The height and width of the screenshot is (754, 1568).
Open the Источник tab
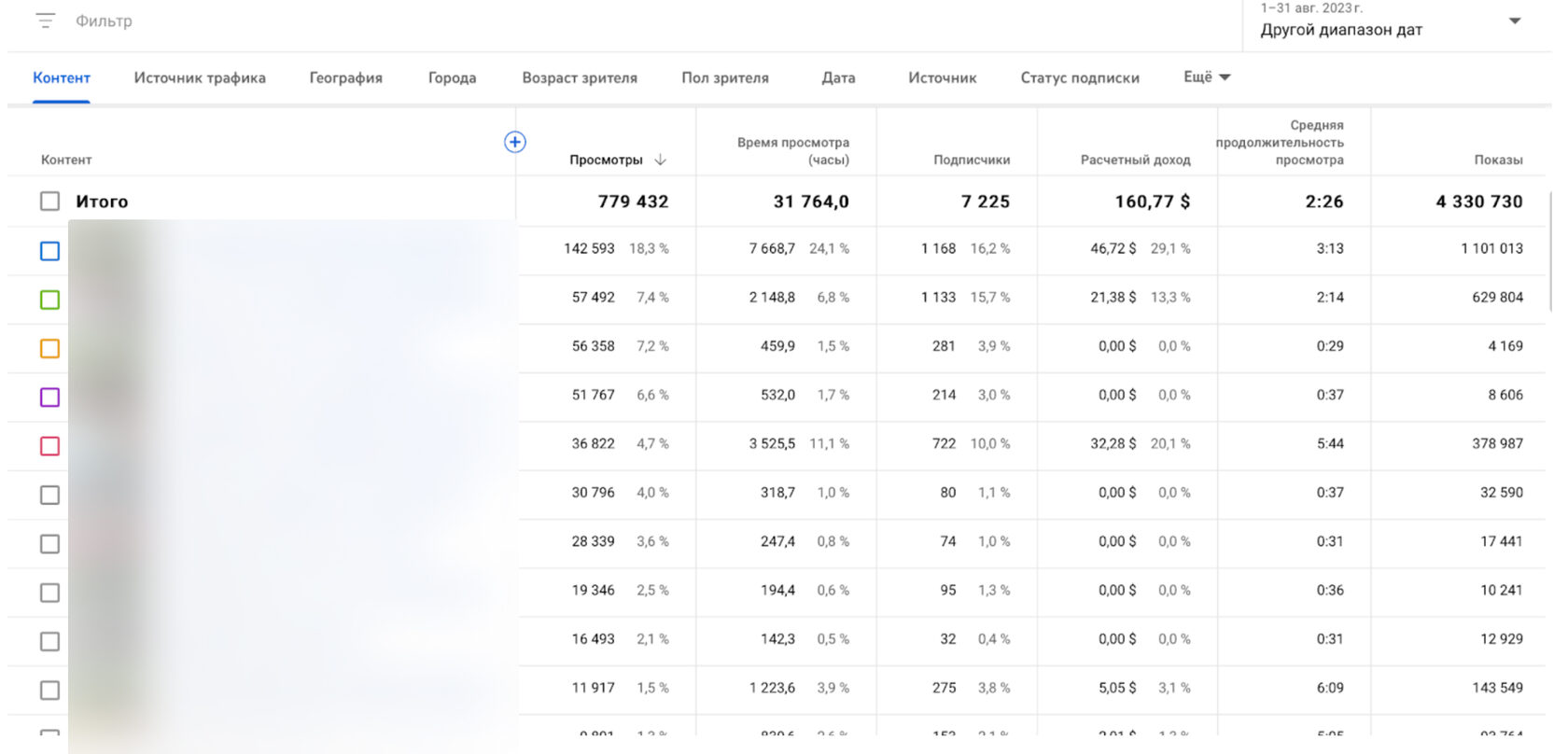[x=943, y=78]
